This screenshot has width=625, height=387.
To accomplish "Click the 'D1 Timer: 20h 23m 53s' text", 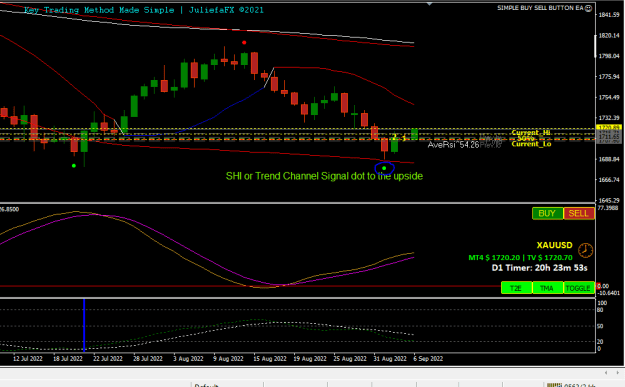I will coord(539,268).
